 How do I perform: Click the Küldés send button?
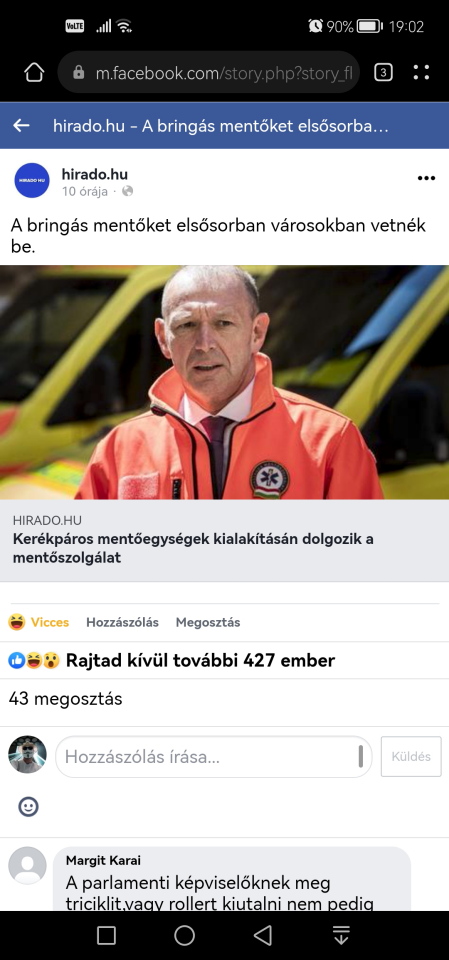coord(411,757)
